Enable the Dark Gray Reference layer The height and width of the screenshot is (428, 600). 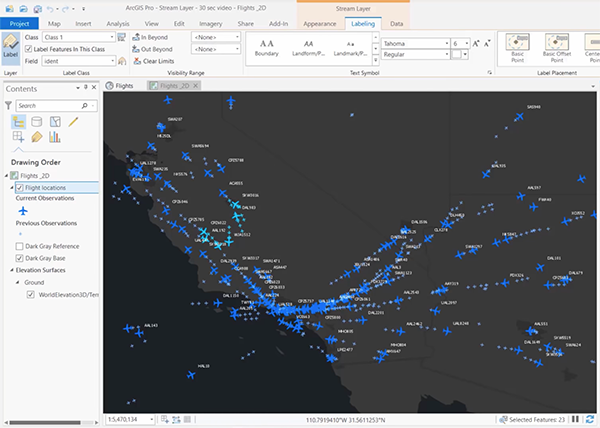coord(20,246)
